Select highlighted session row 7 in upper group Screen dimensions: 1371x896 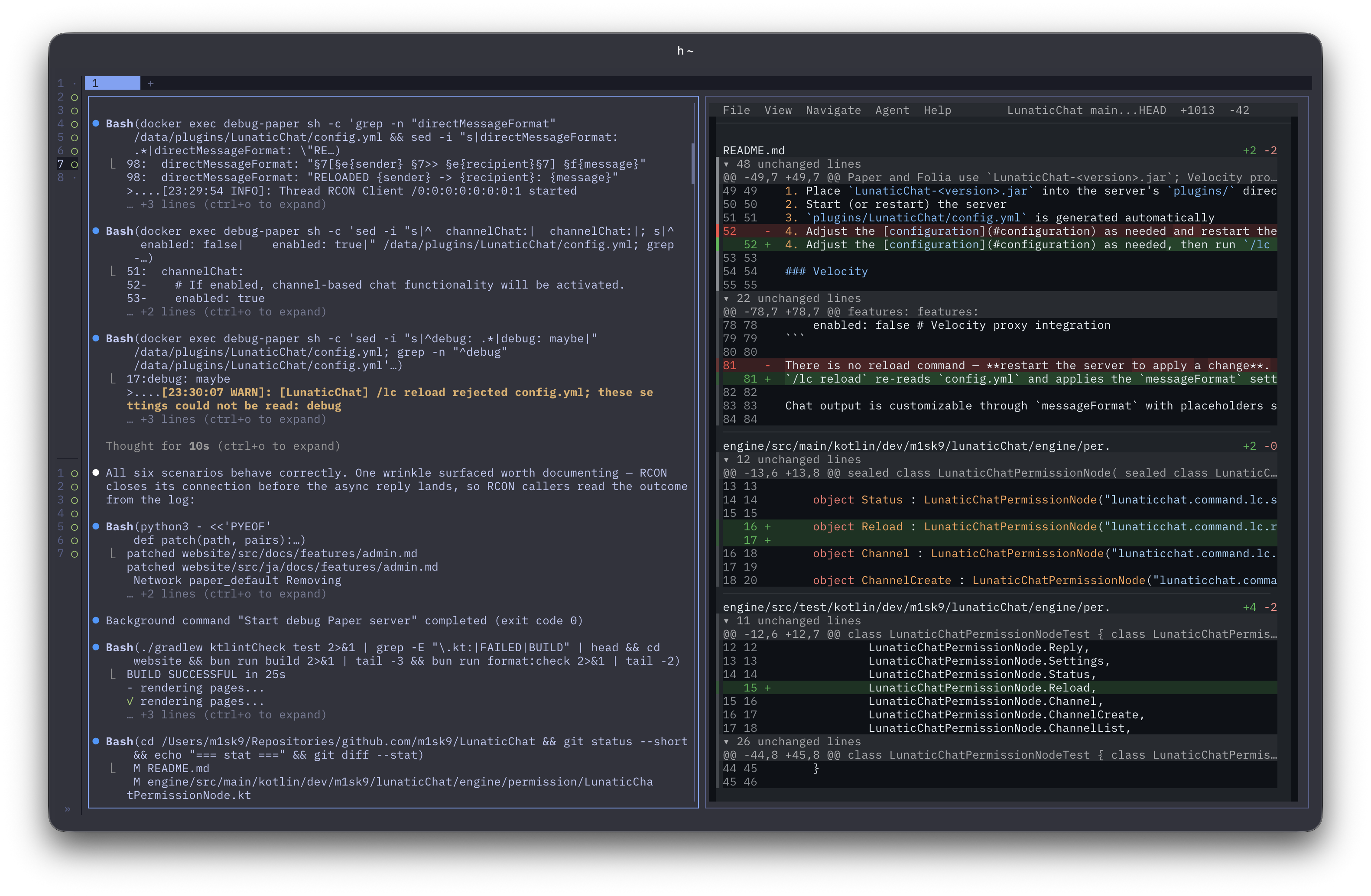(68, 164)
